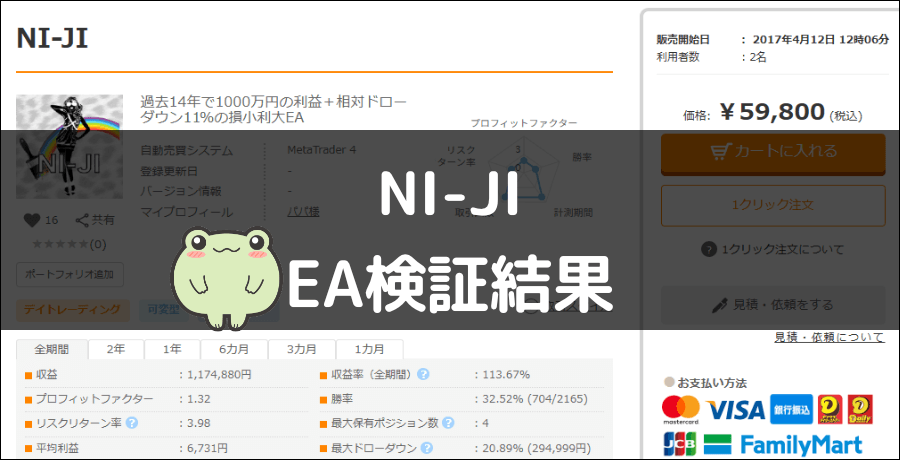Viewport: 900px width, 460px height.
Task: Click the NI-JI product thumbnail image
Action: click(x=69, y=145)
